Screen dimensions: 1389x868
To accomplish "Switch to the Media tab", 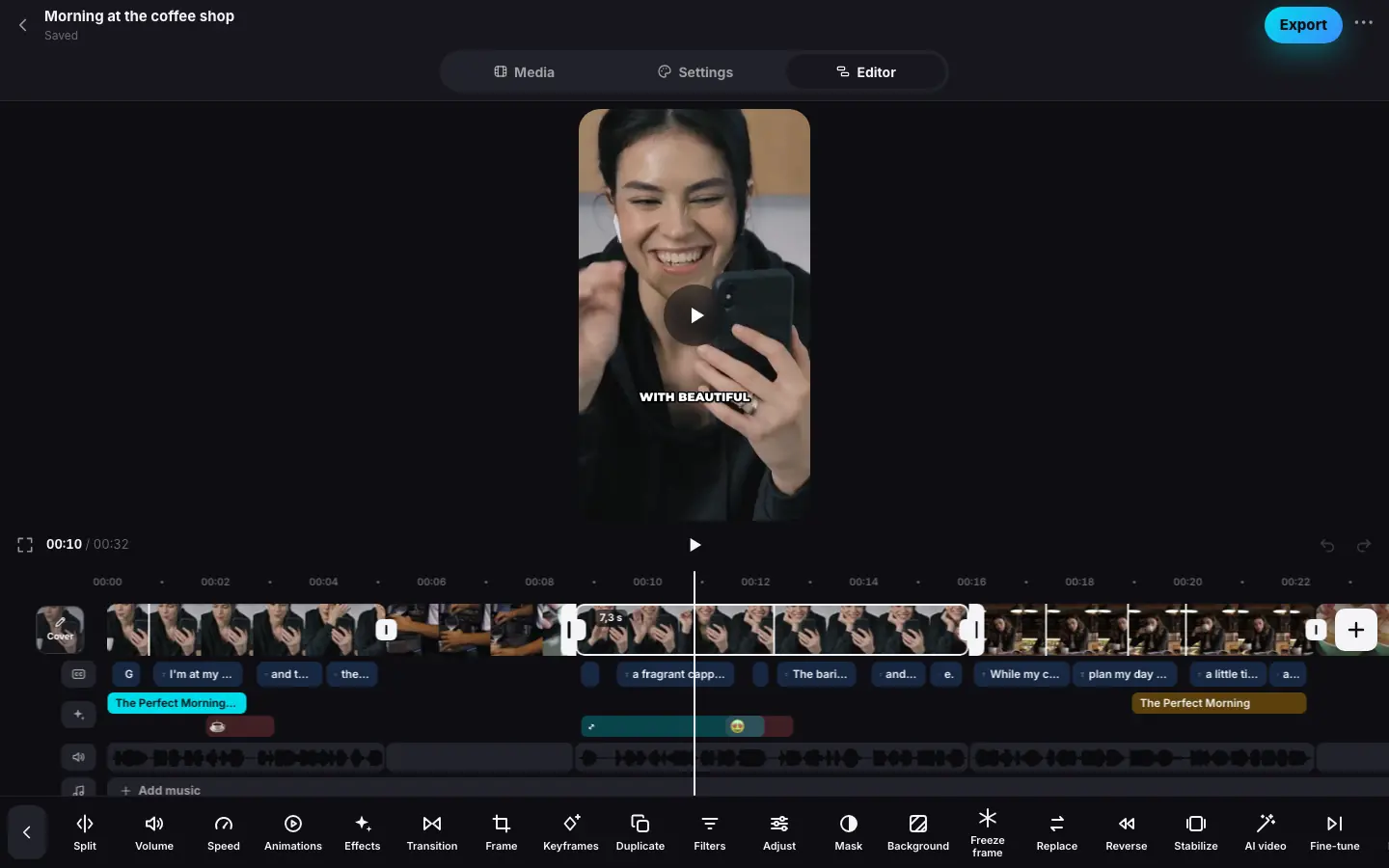I will pos(524,72).
